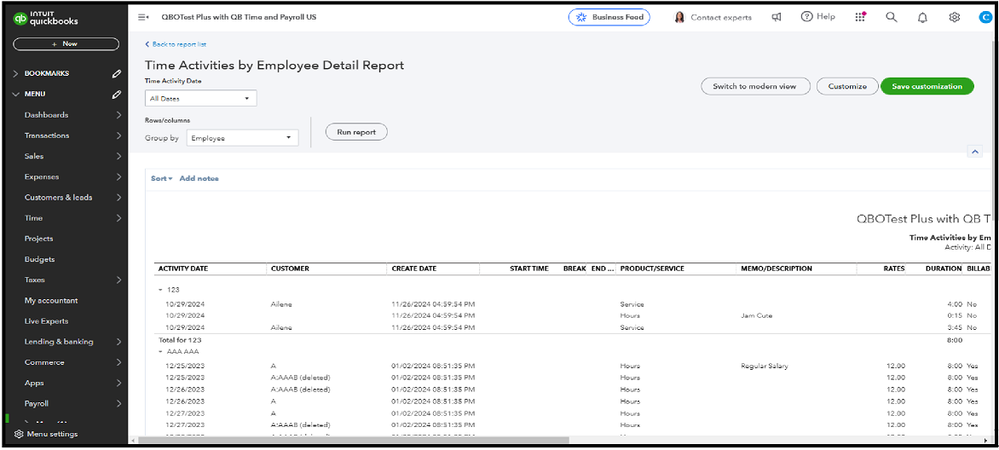Open the Sort dropdown

[161, 178]
